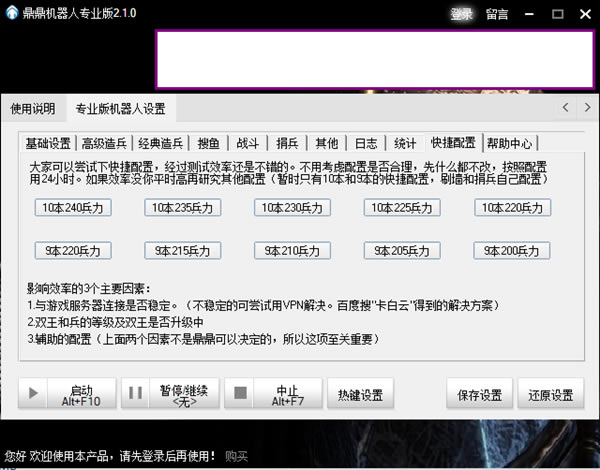
Task: Click the 还原设置 restore button
Action: point(551,393)
